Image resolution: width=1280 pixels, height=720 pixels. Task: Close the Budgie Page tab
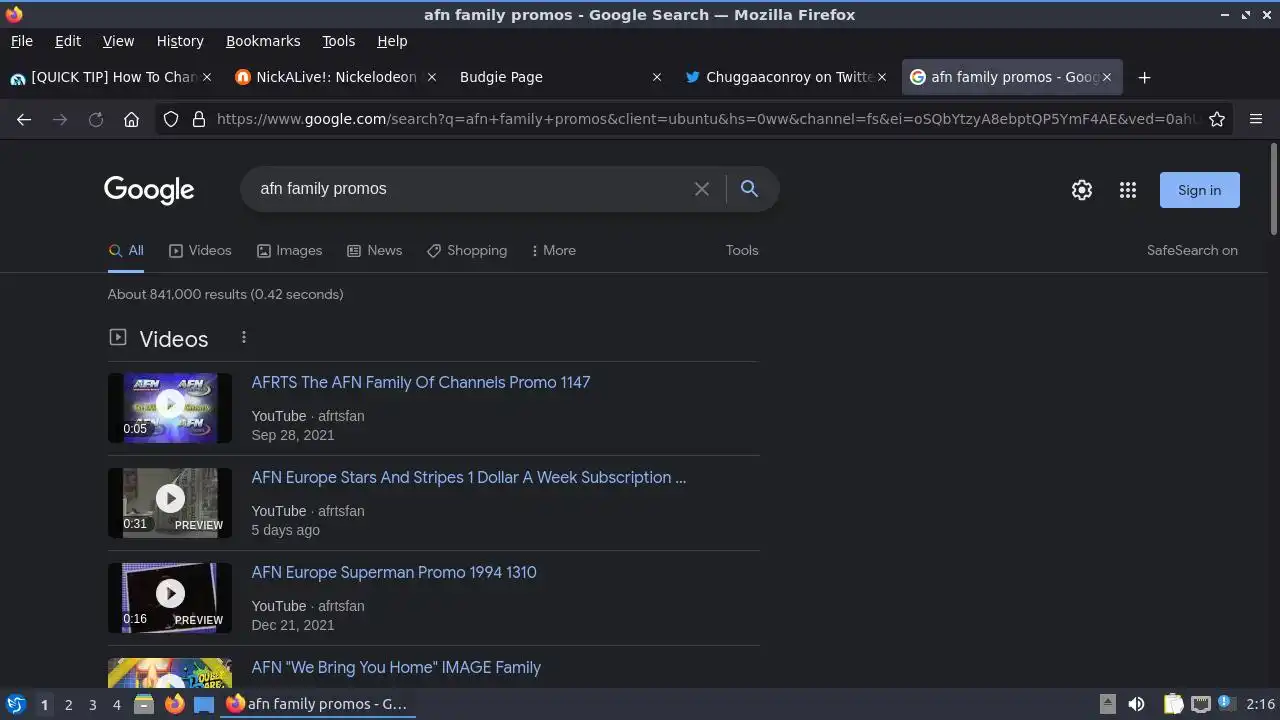[x=657, y=77]
